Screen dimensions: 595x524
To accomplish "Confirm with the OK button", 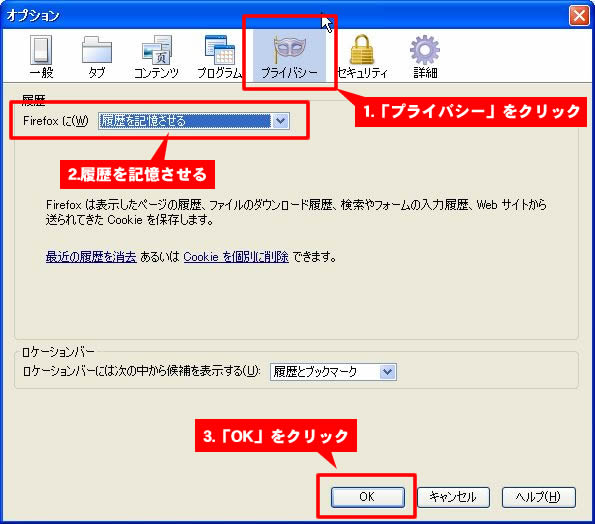I will pos(368,497).
